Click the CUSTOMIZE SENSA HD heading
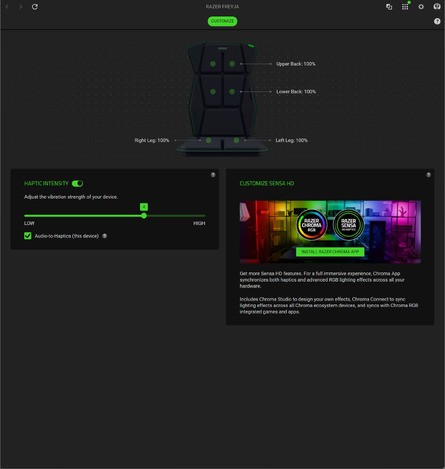This screenshot has width=445, height=469. tap(267, 183)
